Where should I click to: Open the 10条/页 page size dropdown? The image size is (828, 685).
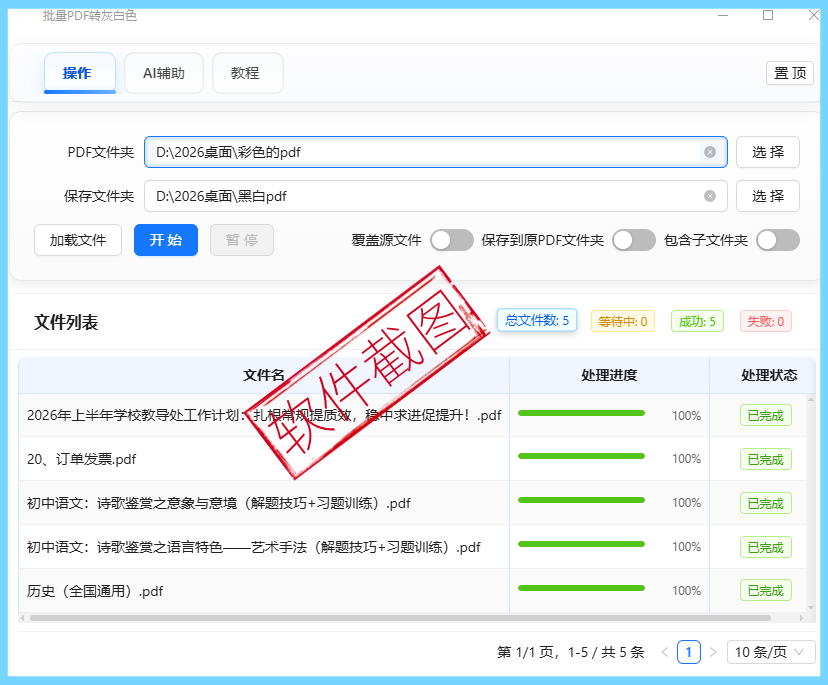point(771,652)
